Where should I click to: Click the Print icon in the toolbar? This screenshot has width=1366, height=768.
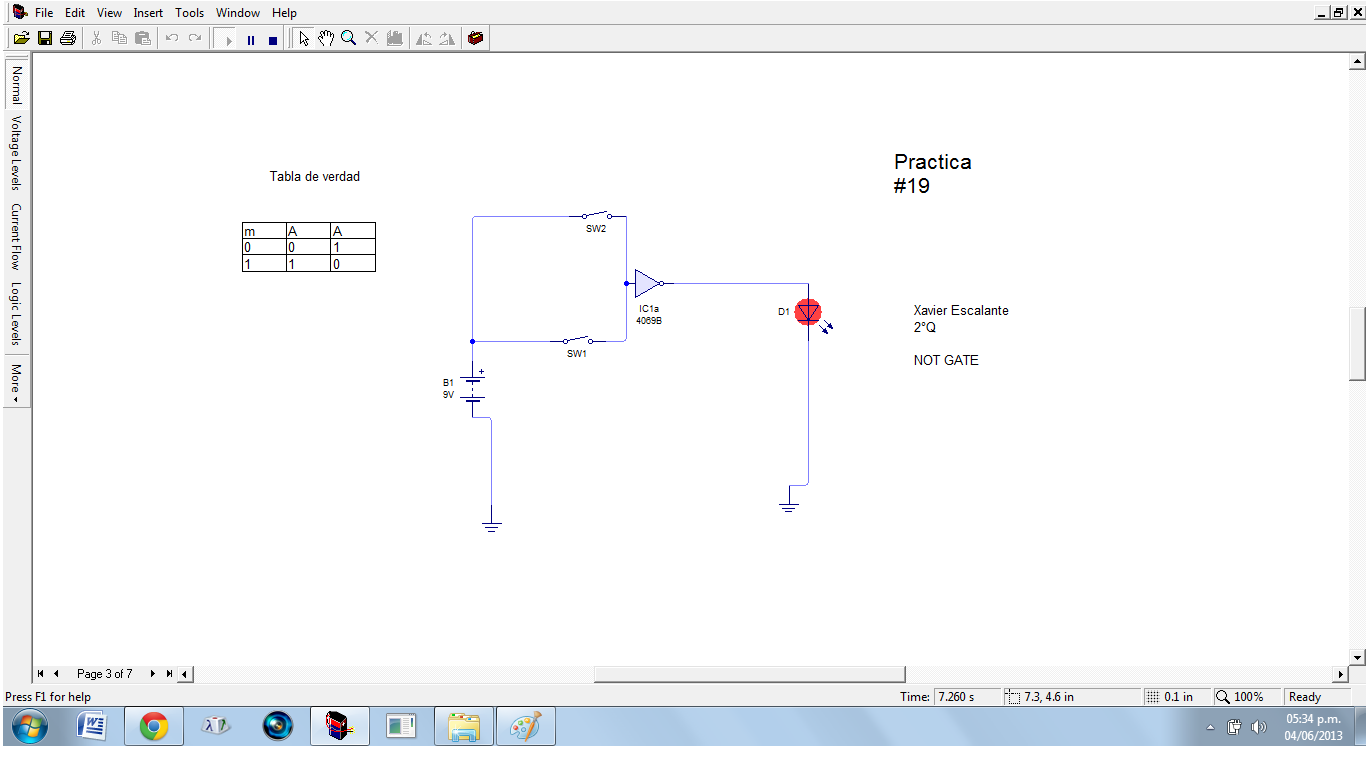[x=67, y=37]
